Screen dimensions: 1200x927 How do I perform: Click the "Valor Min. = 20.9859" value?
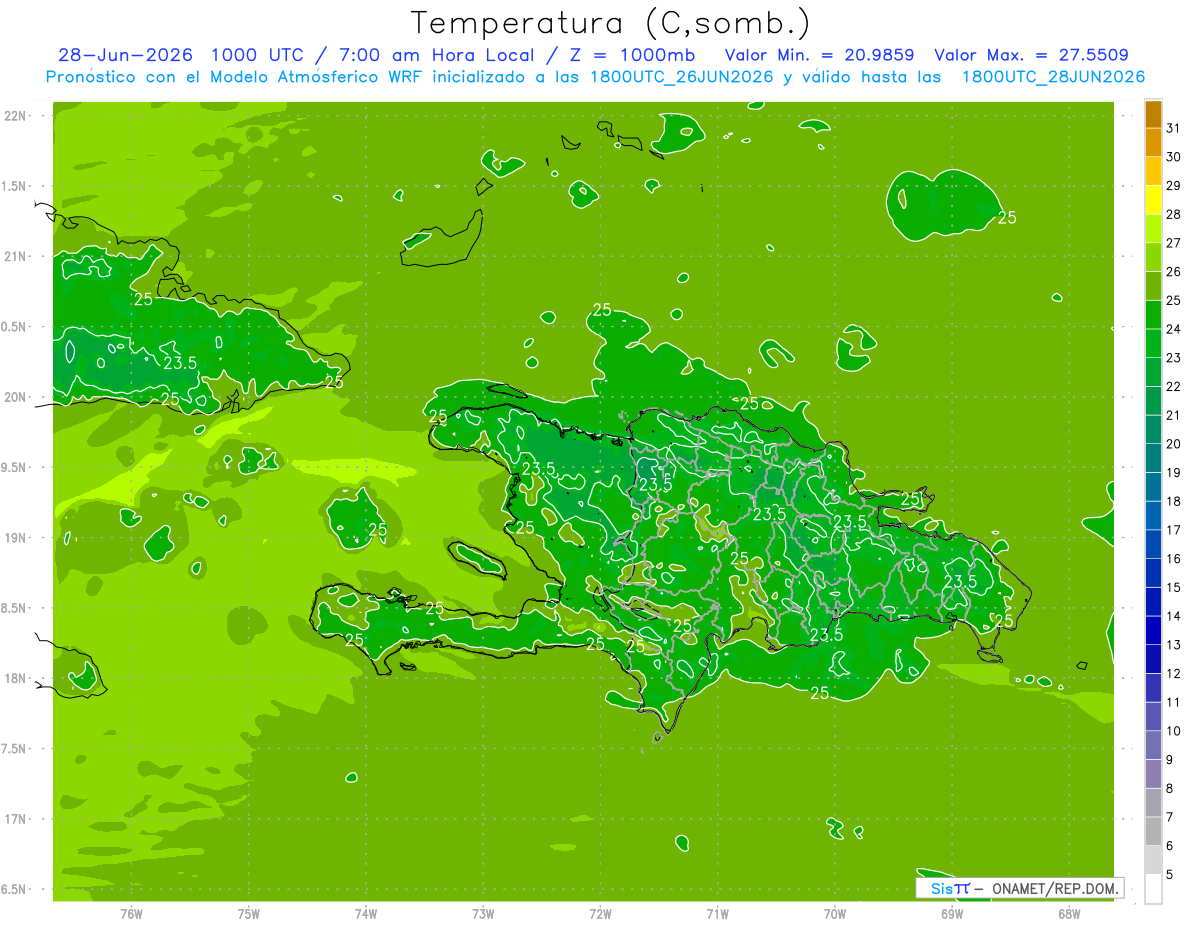[x=820, y=55]
